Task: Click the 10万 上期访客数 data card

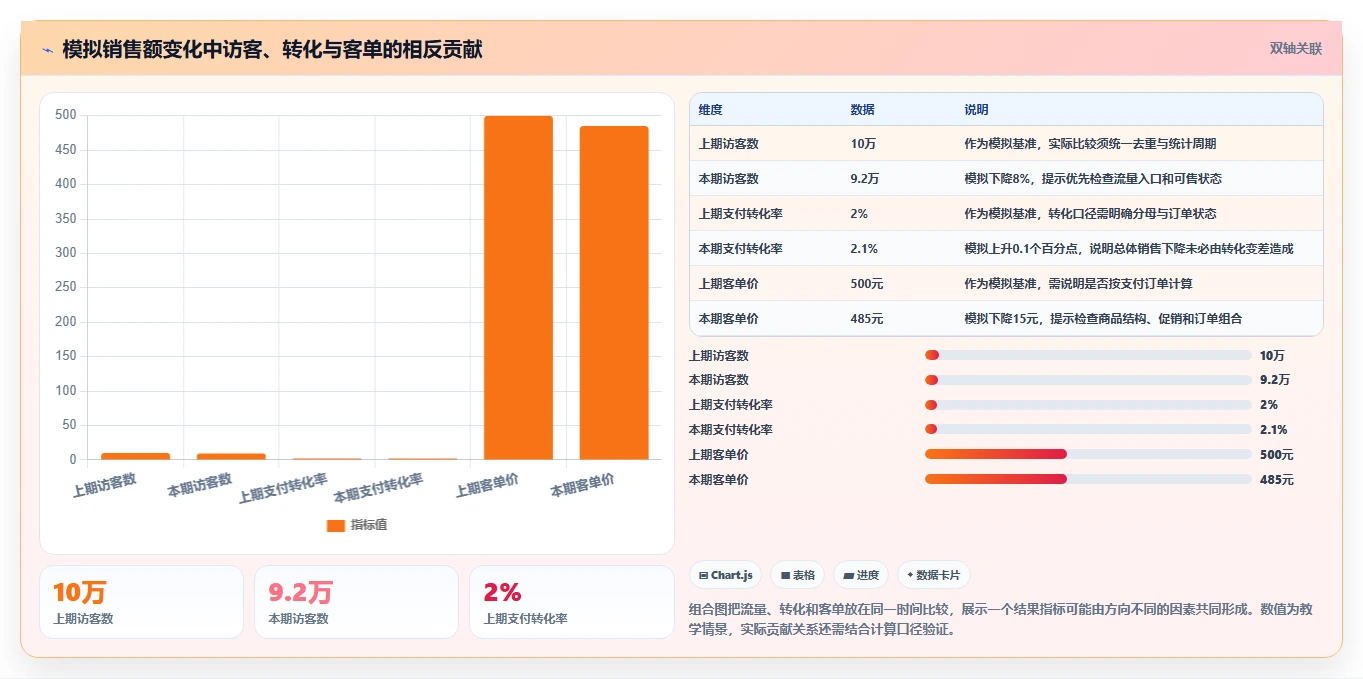Action: click(x=141, y=602)
